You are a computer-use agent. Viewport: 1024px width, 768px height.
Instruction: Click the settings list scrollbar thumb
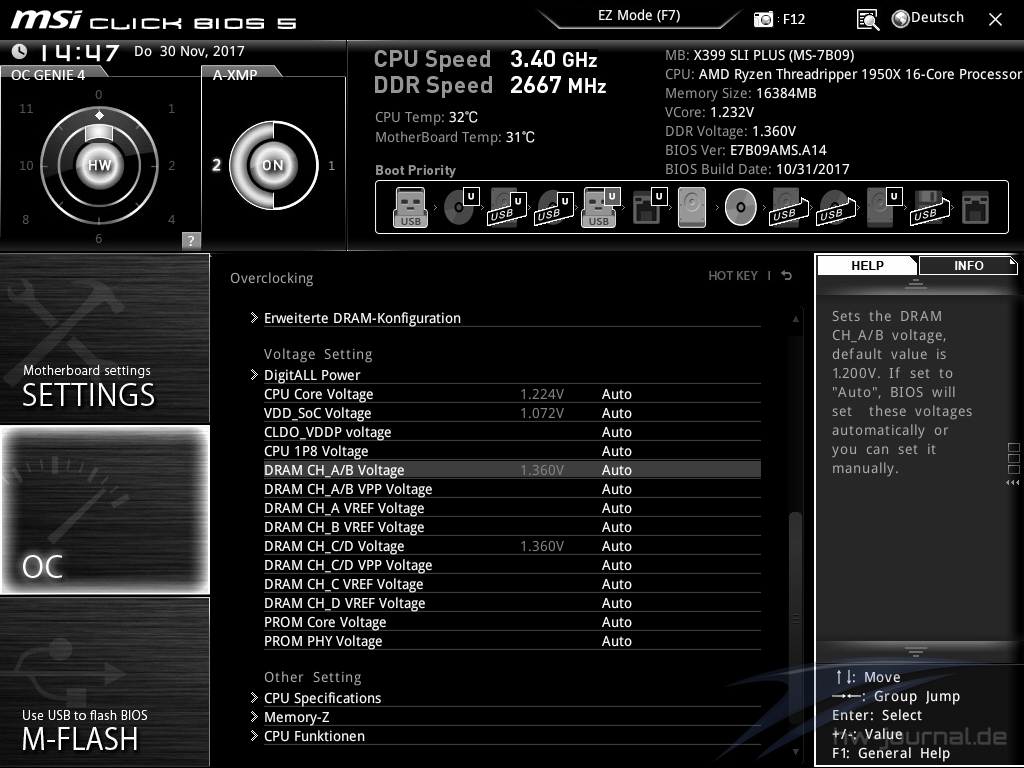click(x=795, y=619)
